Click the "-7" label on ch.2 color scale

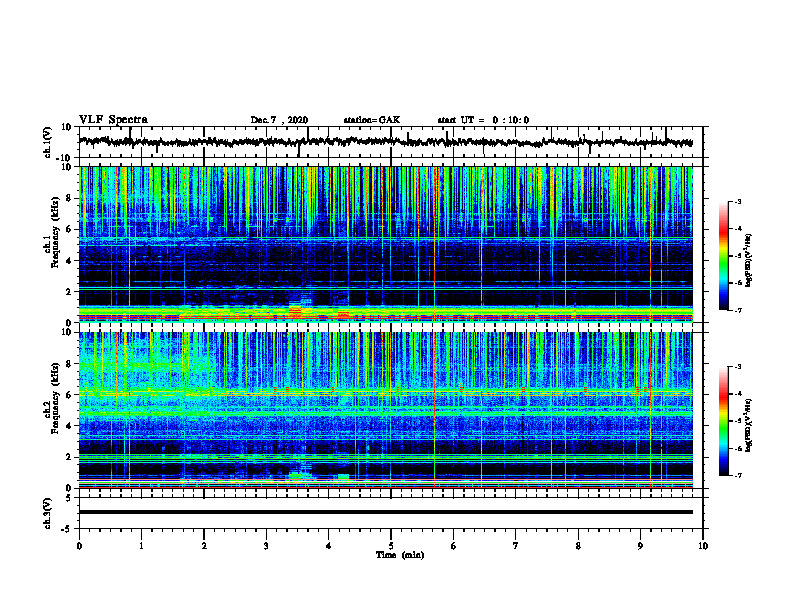(737, 476)
